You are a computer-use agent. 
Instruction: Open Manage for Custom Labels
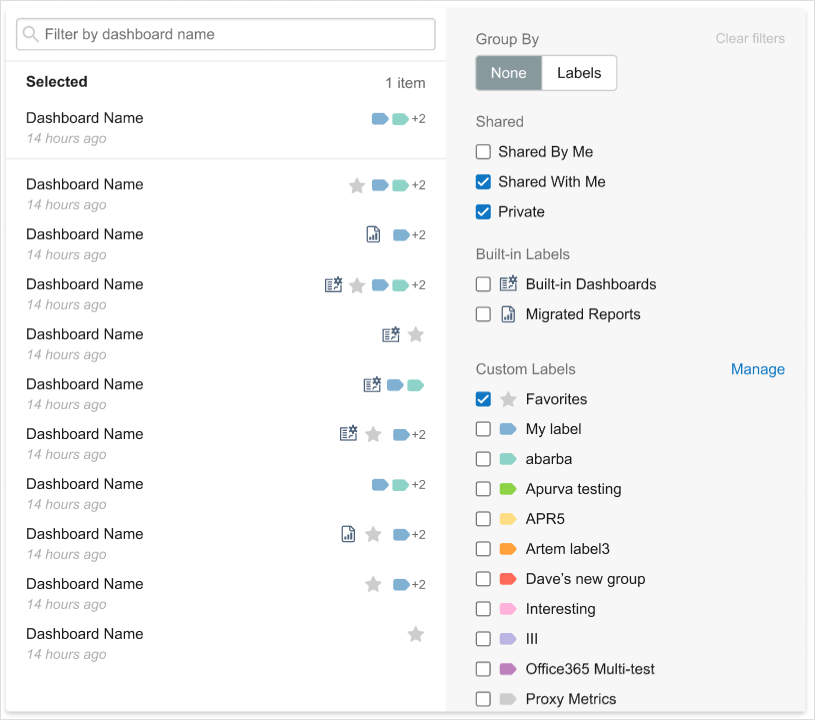pos(757,369)
